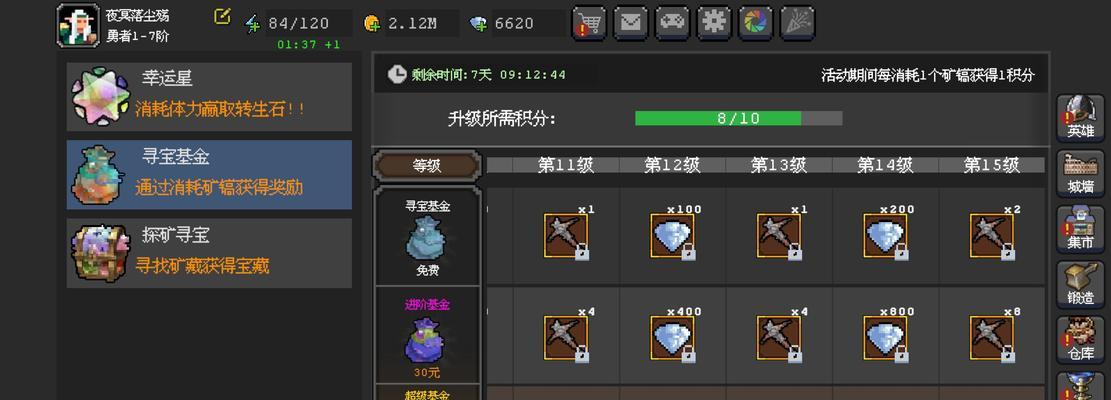Open the shopping cart store icon

coord(589,23)
